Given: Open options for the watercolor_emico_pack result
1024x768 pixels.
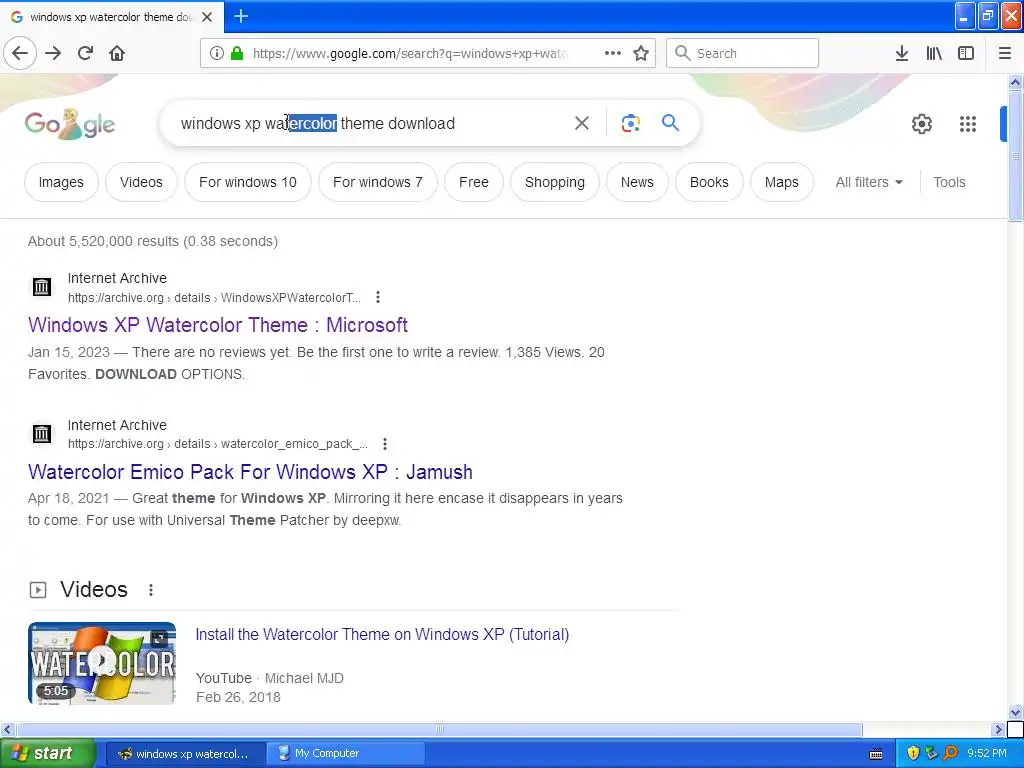Looking at the screenshot, I should [x=385, y=443].
